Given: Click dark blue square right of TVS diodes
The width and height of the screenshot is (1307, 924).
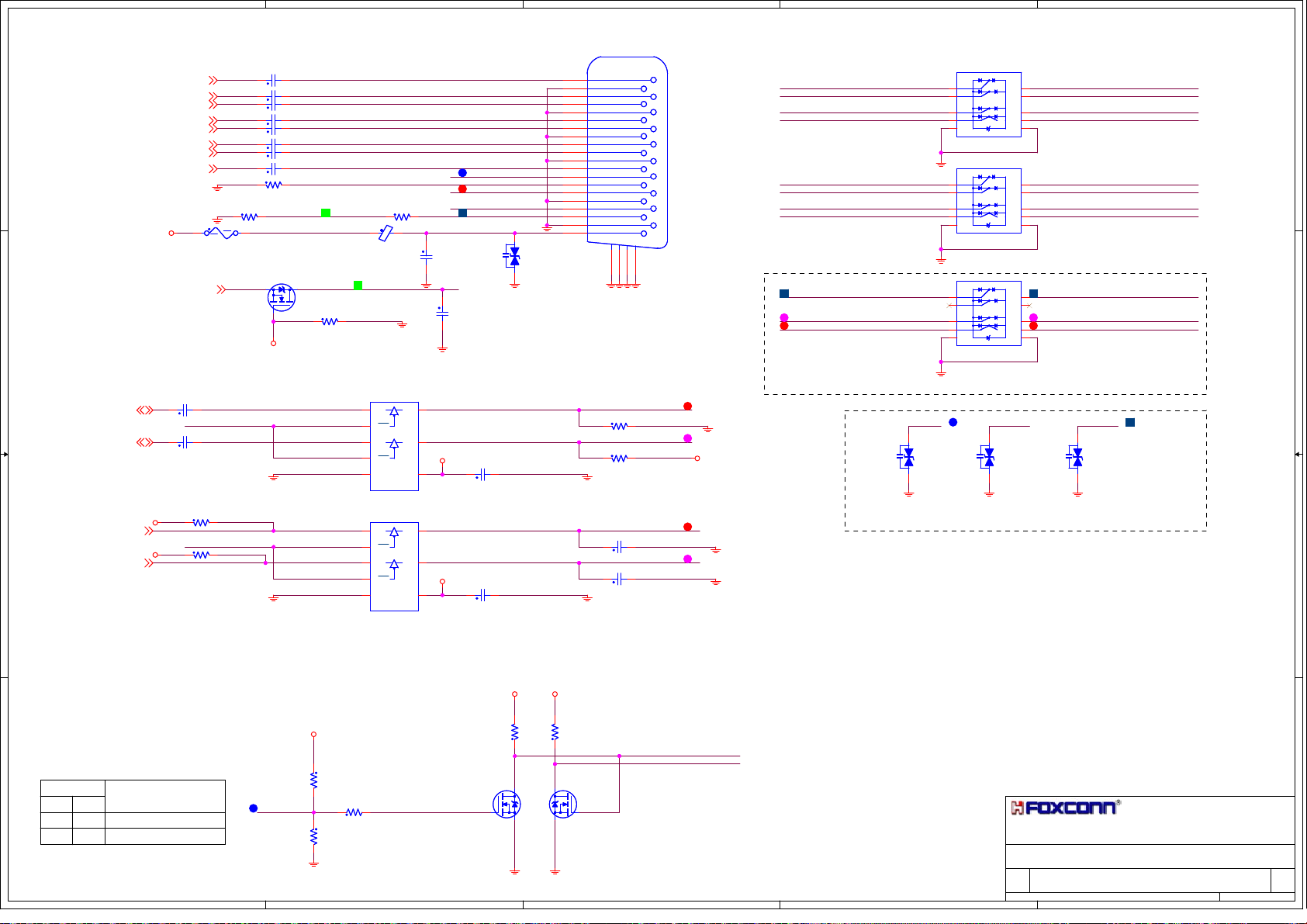Looking at the screenshot, I should point(1130,422).
